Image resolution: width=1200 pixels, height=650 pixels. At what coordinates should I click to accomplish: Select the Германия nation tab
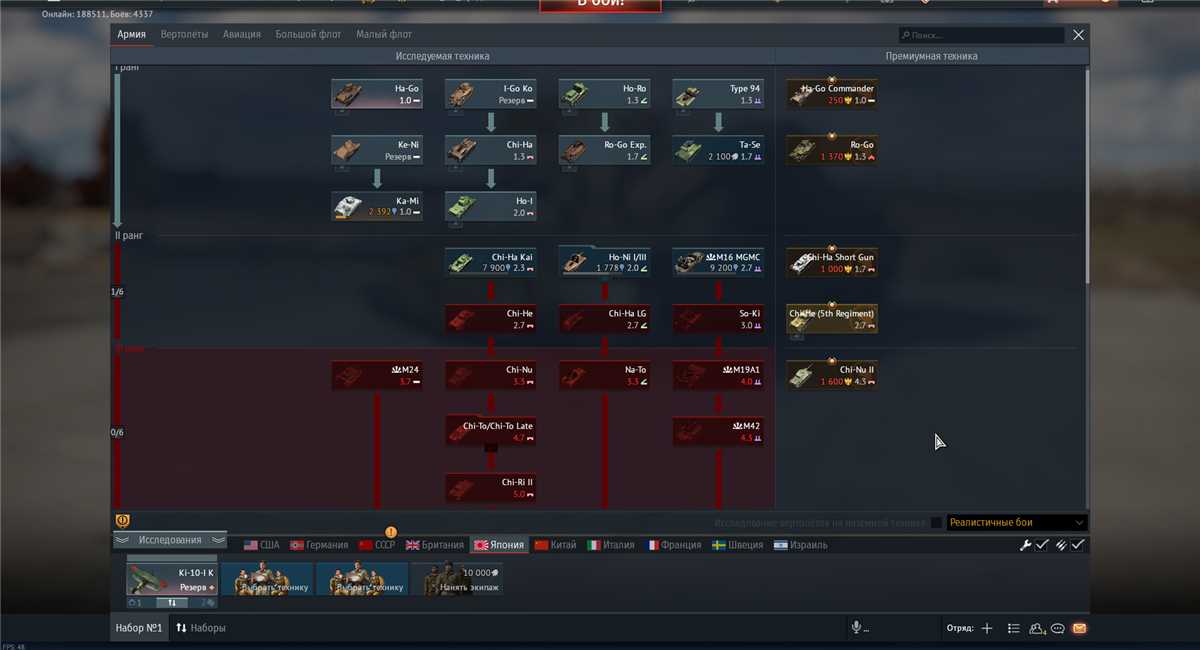click(319, 545)
